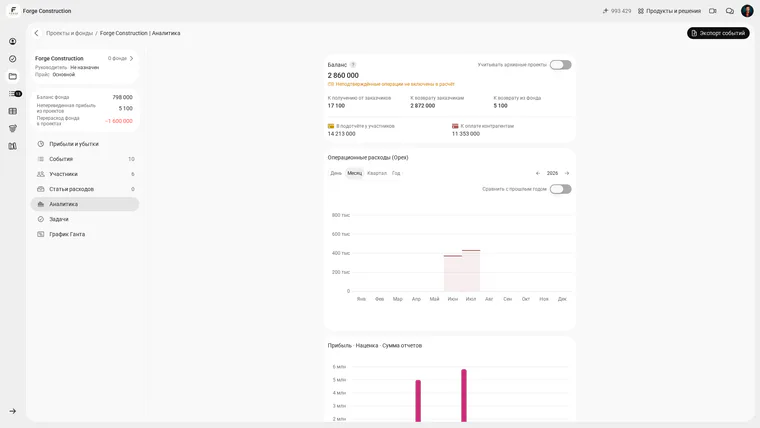Click the Июн bar in Opex chart
Screen dimensions: 760x428
tap(453, 273)
